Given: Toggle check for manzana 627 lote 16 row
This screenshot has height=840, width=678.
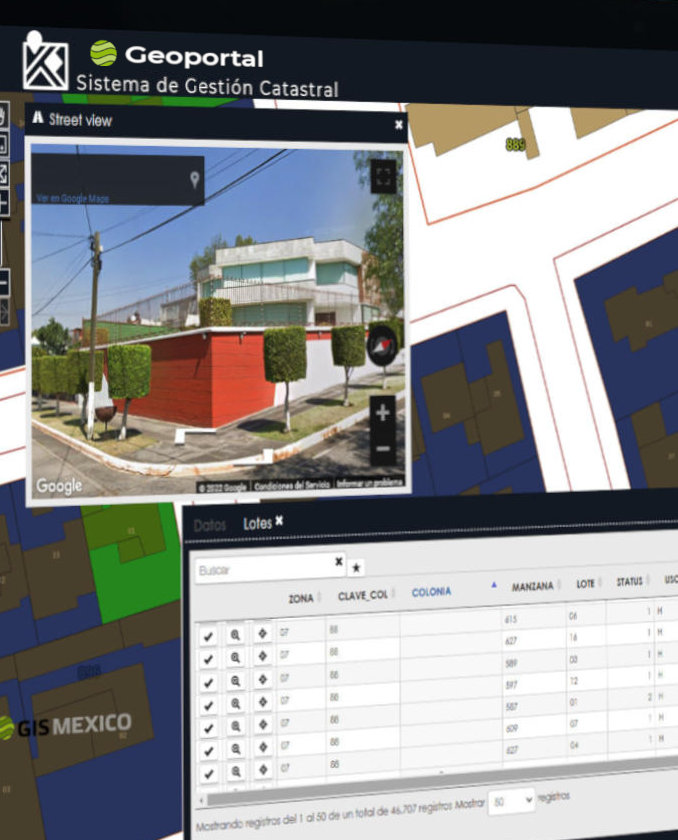Looking at the screenshot, I should pos(208,659).
